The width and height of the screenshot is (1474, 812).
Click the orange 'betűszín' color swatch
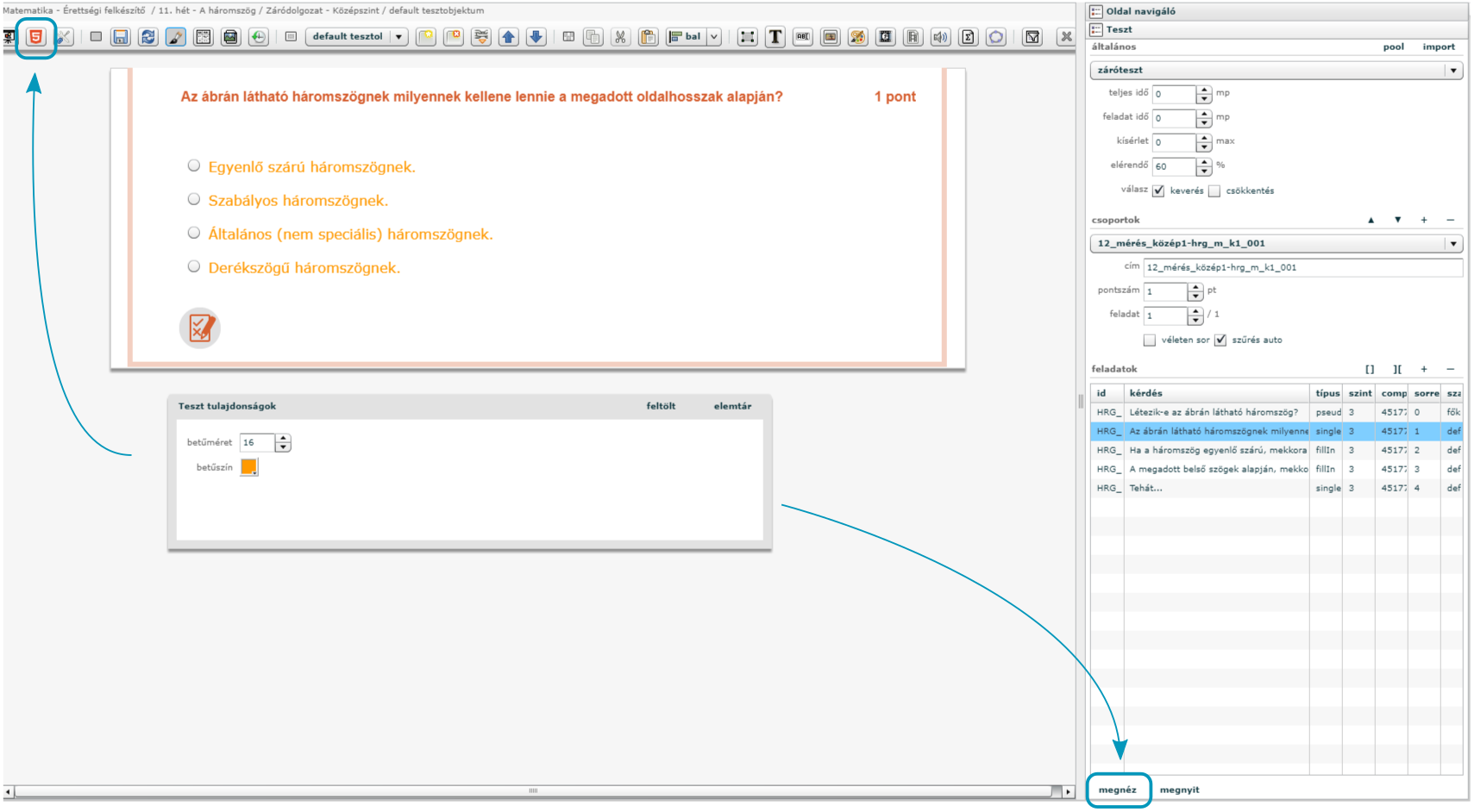click(x=248, y=467)
